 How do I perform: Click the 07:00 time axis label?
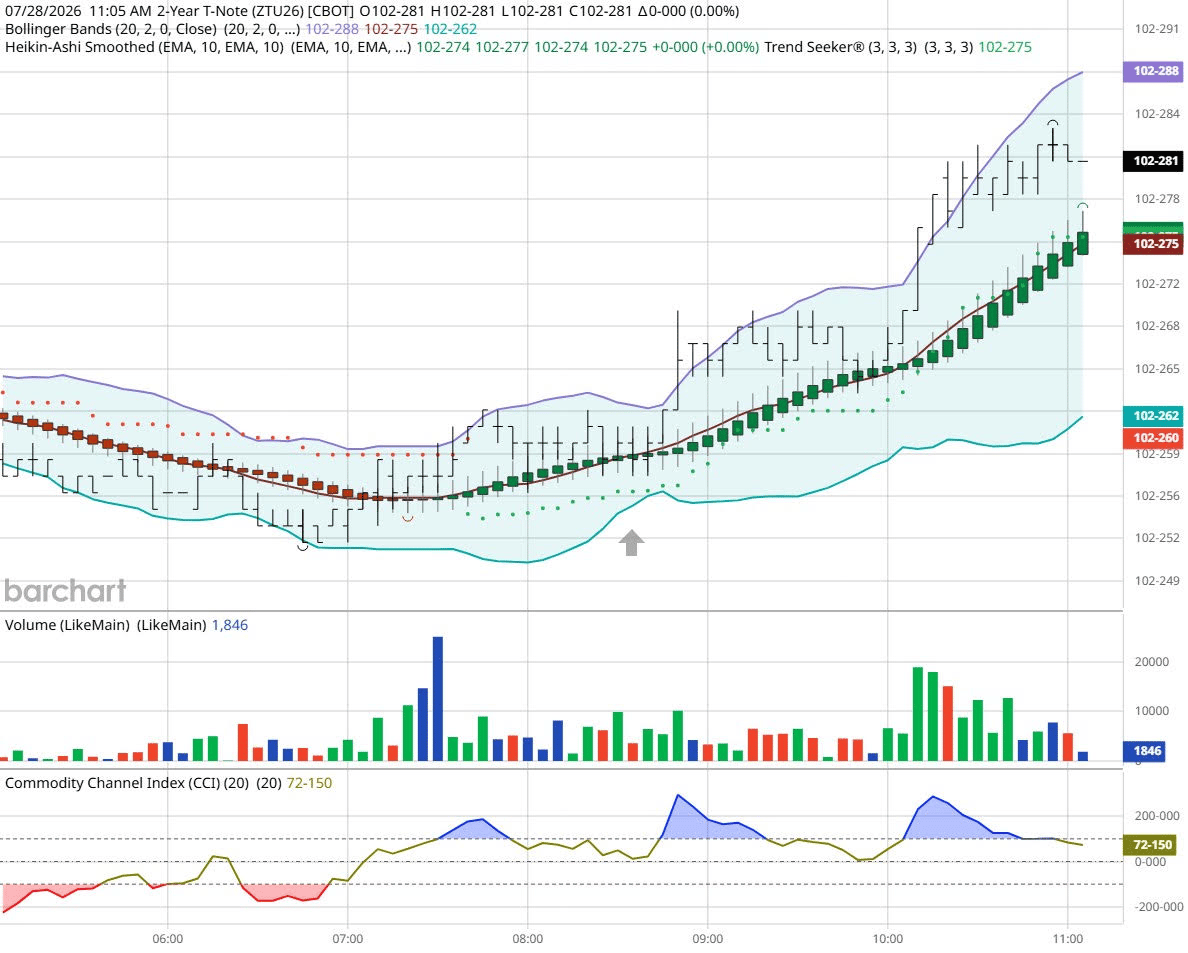pyautogui.click(x=348, y=939)
